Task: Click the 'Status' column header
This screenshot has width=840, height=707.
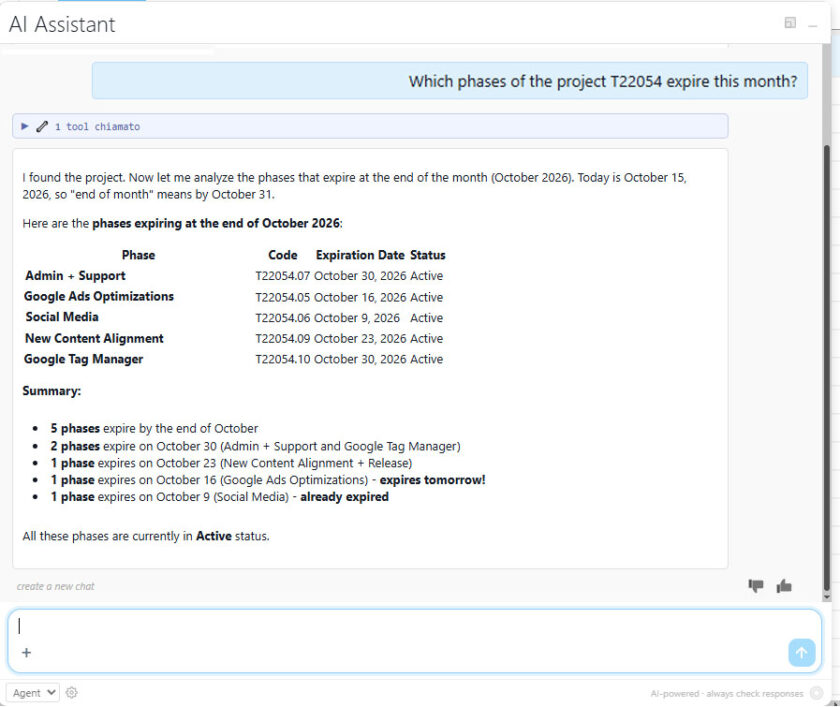Action: [428, 255]
